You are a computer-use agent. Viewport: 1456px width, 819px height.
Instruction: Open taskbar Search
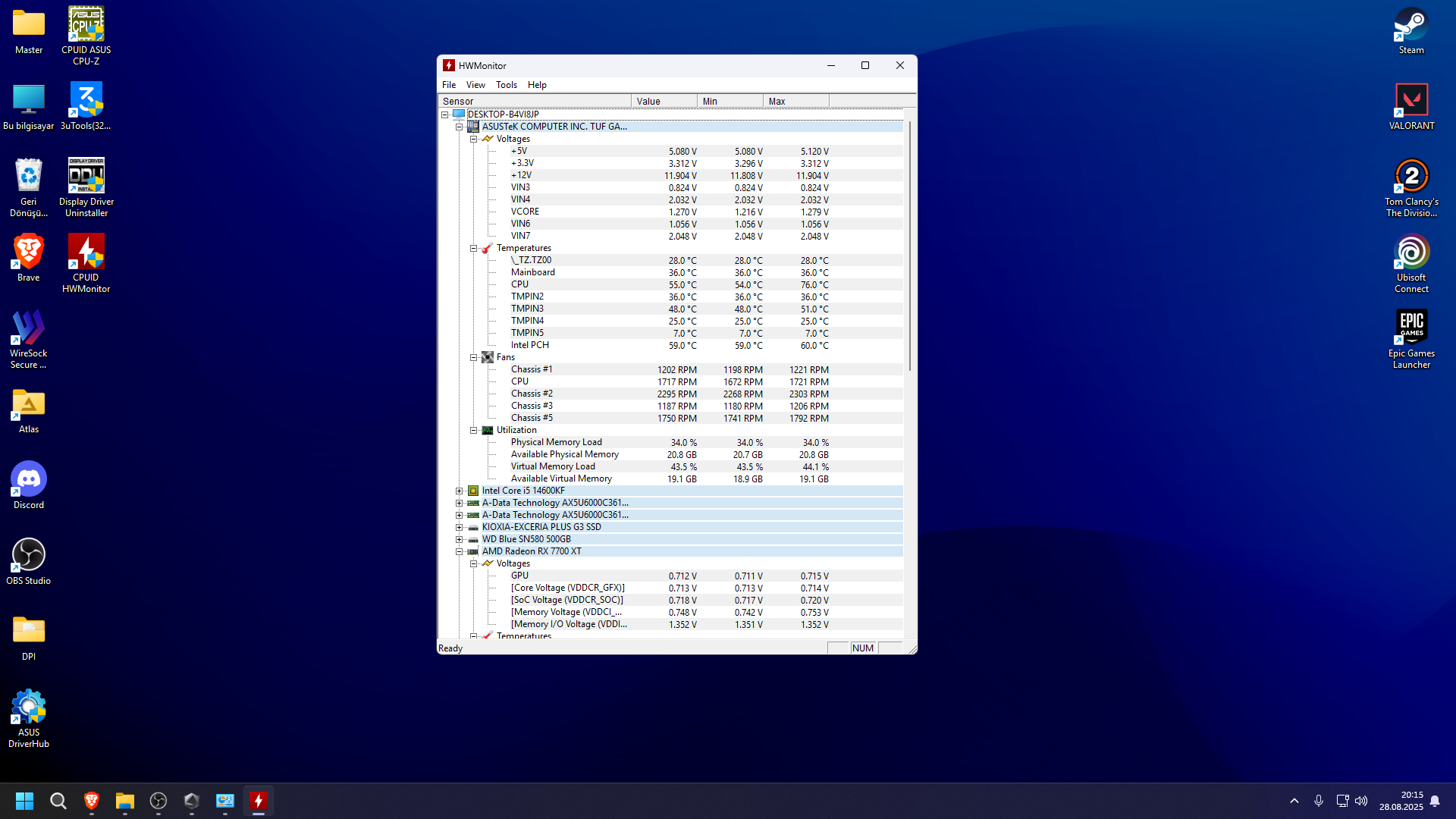coord(58,801)
